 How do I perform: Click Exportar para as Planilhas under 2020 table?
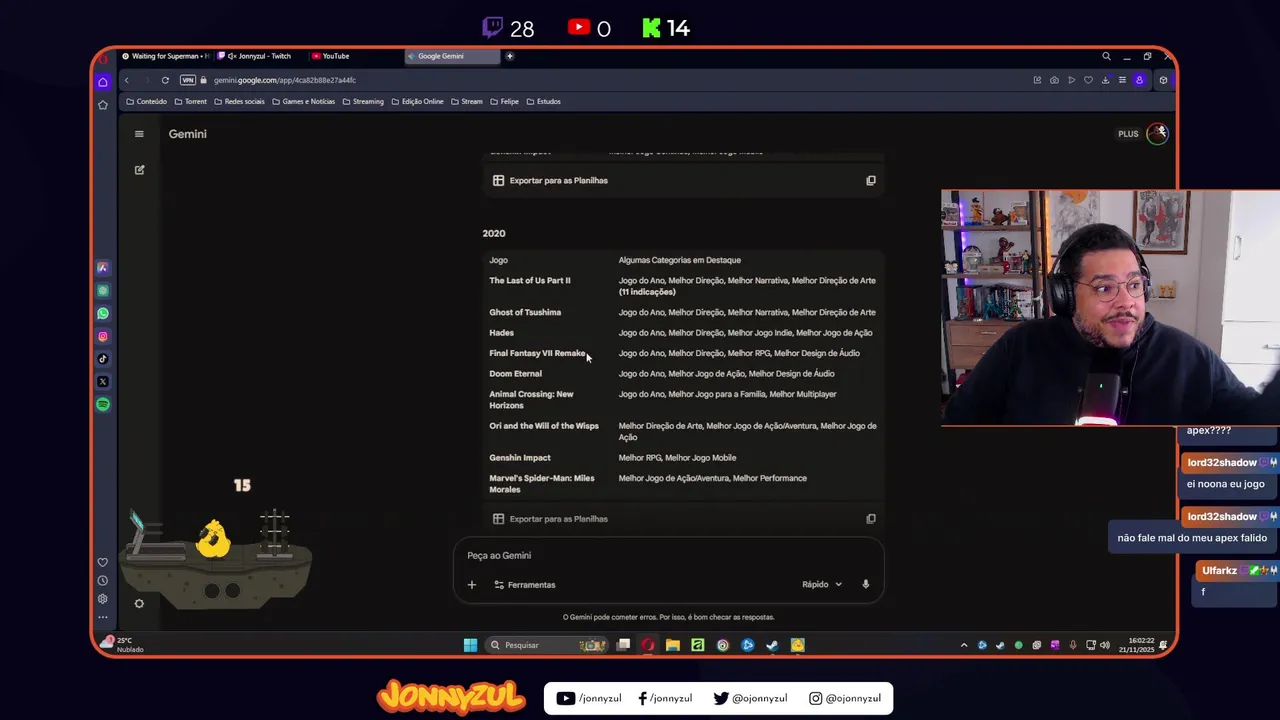click(x=550, y=519)
